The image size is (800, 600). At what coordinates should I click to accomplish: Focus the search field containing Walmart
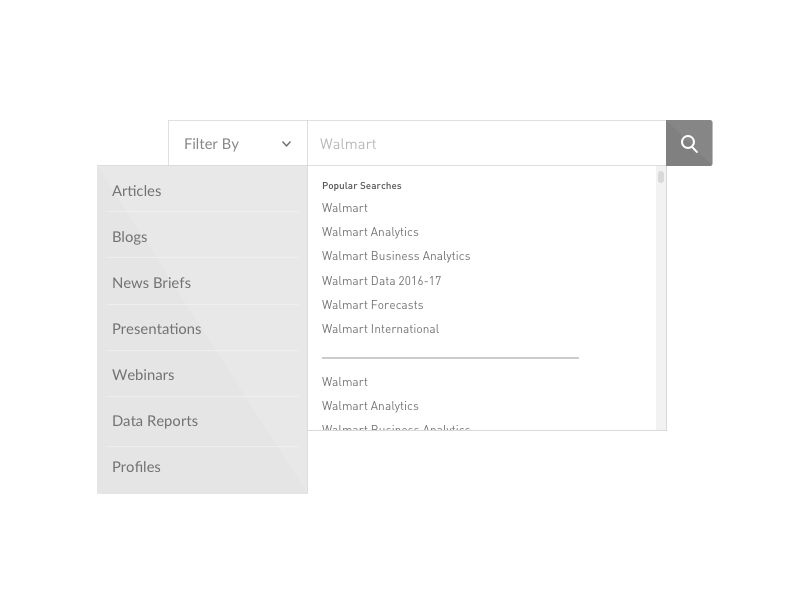[x=487, y=143]
